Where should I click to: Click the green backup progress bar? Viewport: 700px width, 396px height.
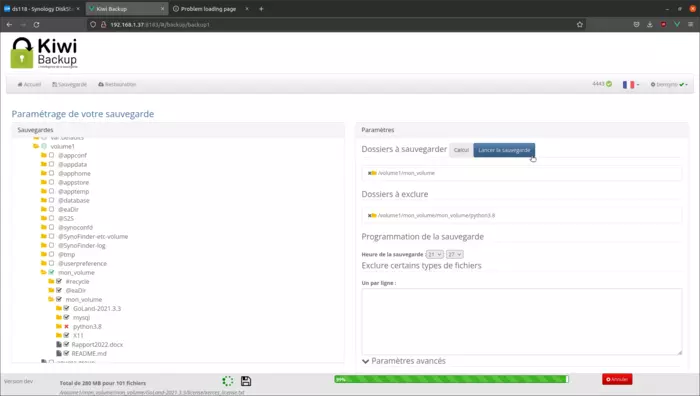[x=451, y=379]
